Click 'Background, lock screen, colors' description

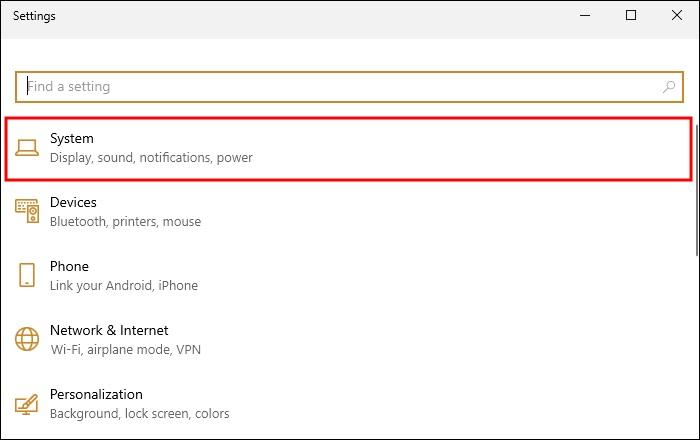[x=139, y=414]
